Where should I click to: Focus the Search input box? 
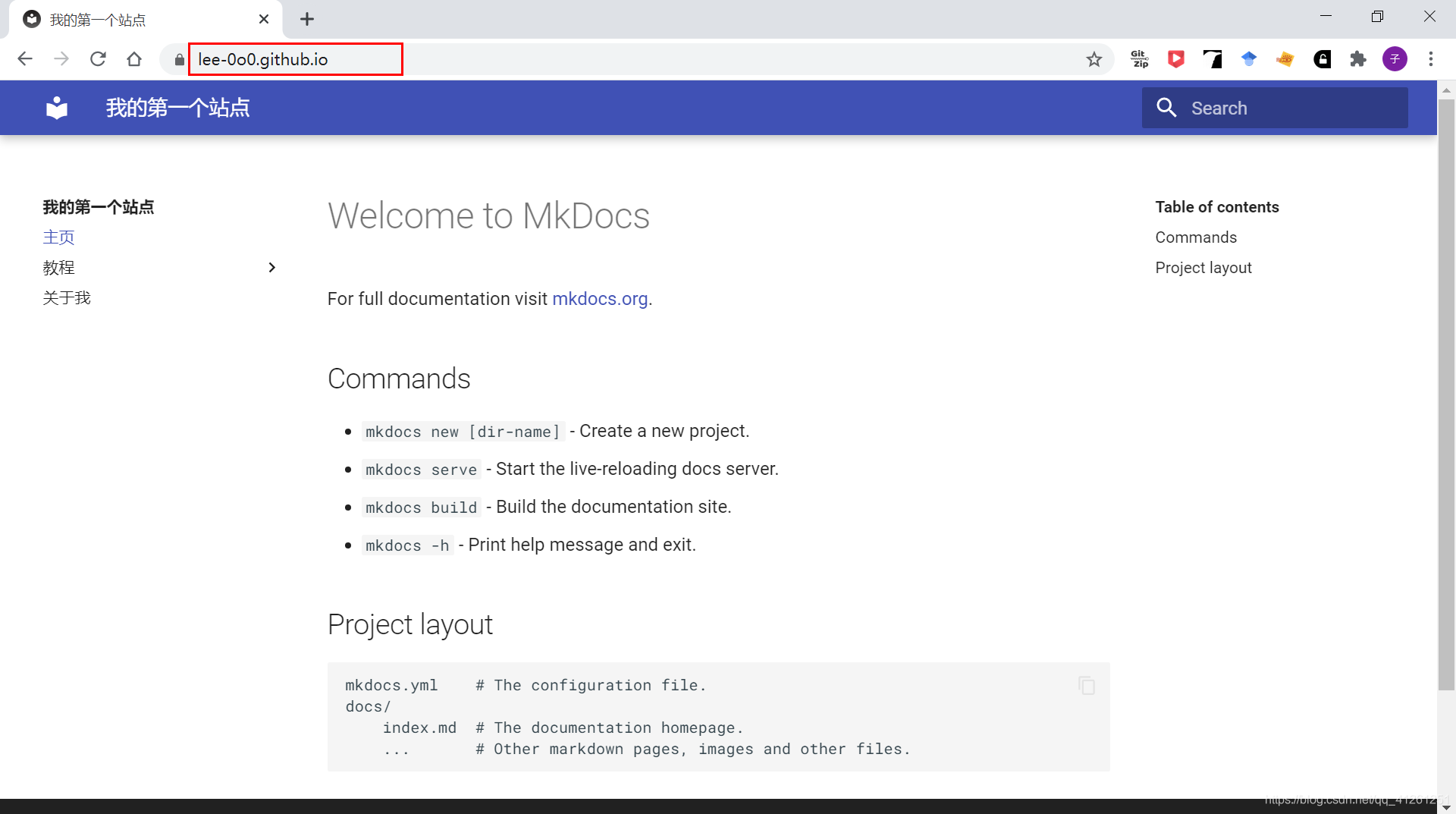click(x=1275, y=108)
